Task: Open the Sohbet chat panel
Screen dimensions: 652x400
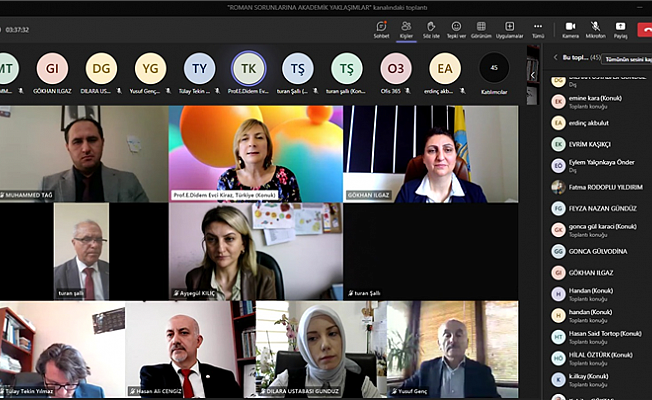Action: coord(381,28)
